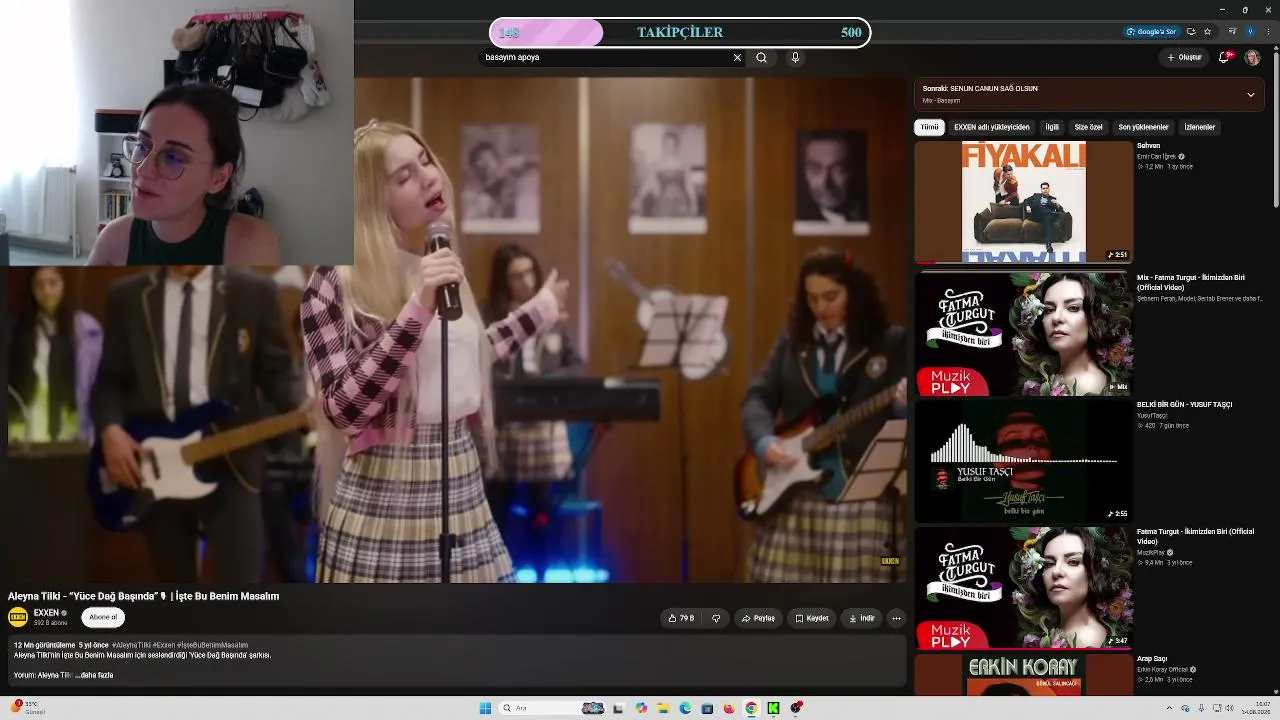The image size is (1280, 720).
Task: Click the Erkin Koray Official channel name
Action: pyautogui.click(x=1162, y=670)
